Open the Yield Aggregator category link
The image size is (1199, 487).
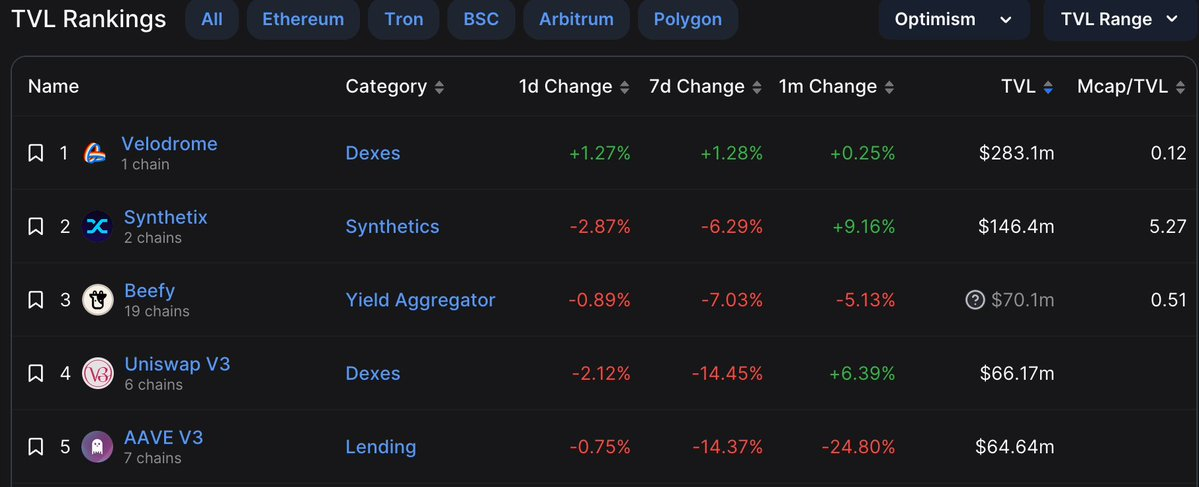coord(421,300)
